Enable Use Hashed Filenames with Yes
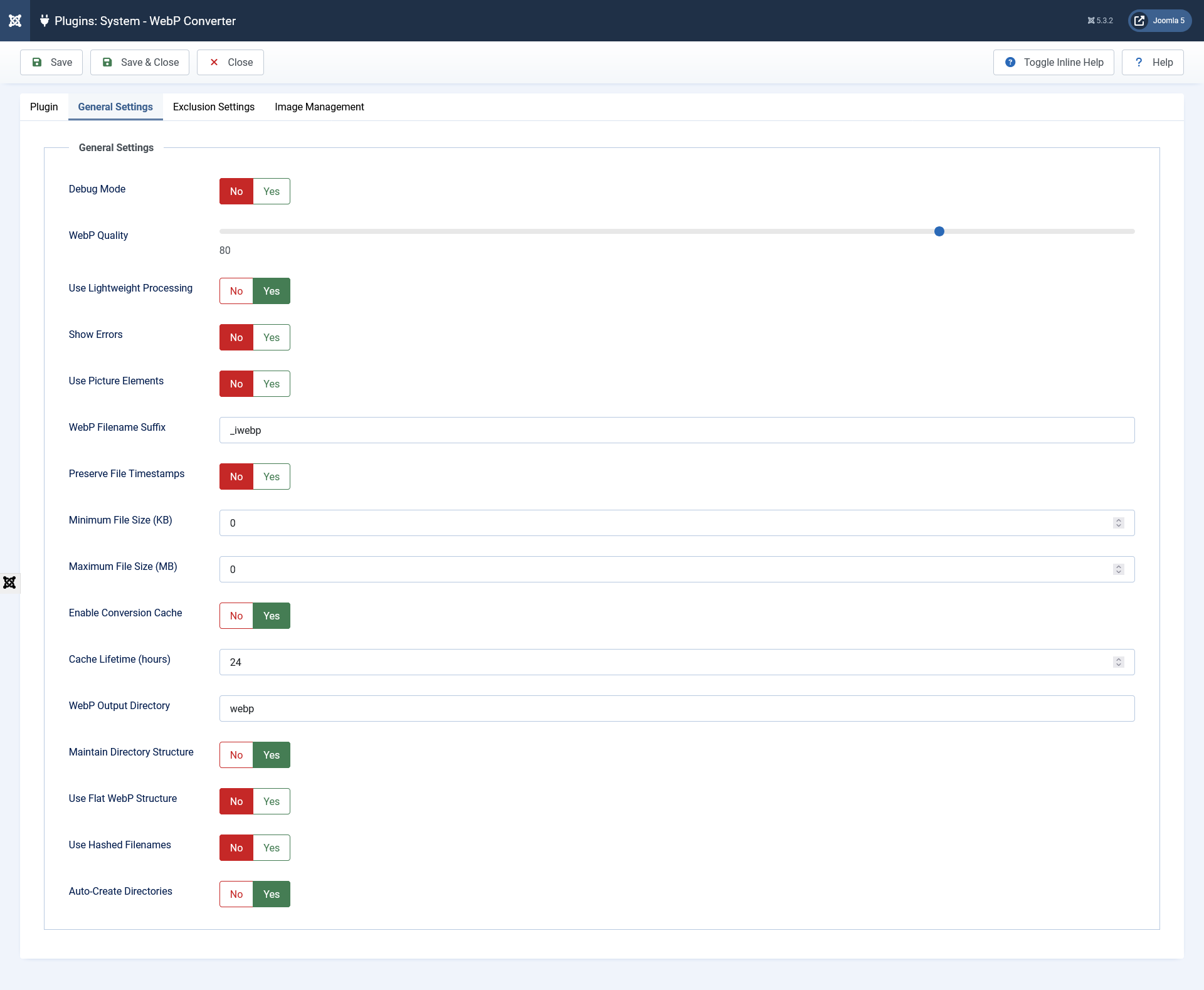This screenshot has width=1204, height=990. (x=272, y=848)
